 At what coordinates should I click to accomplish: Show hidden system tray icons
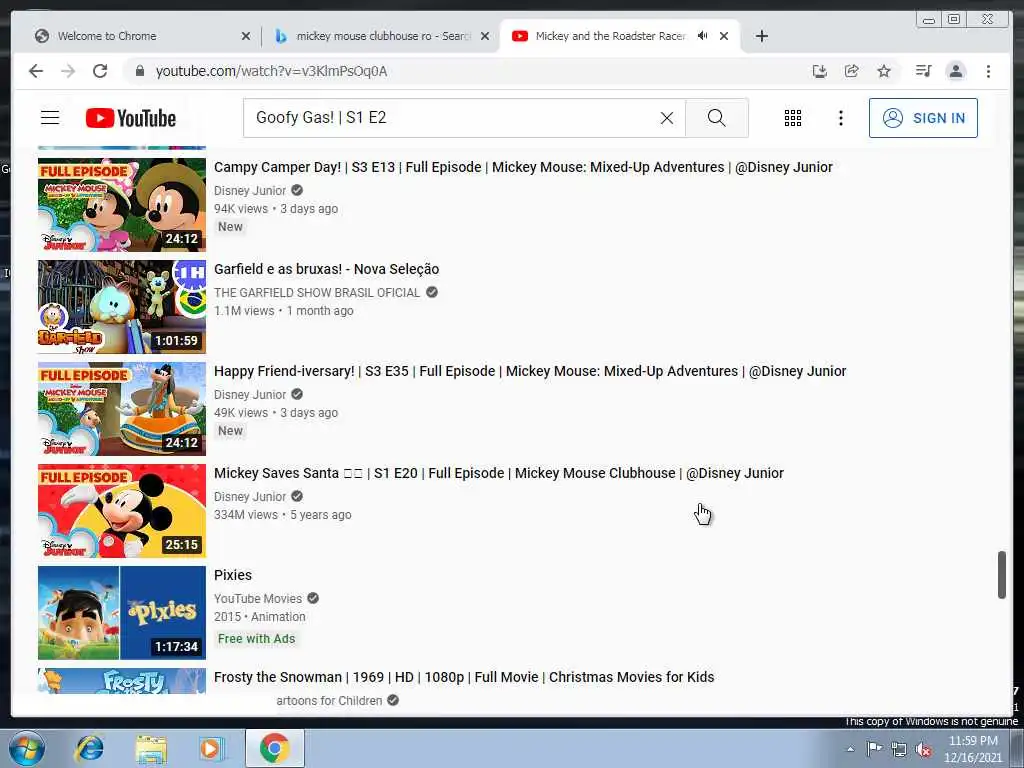(850, 749)
